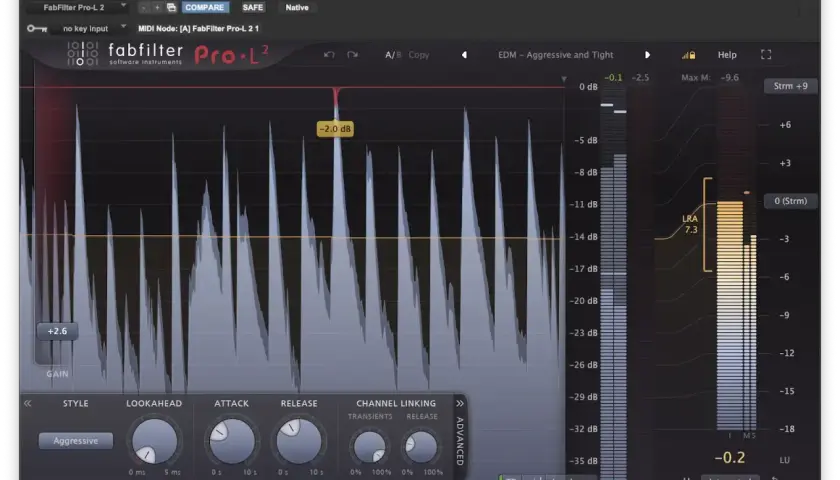Viewport: 840px width, 480px height.
Task: Click the 0 dB scale label
Action: click(588, 87)
